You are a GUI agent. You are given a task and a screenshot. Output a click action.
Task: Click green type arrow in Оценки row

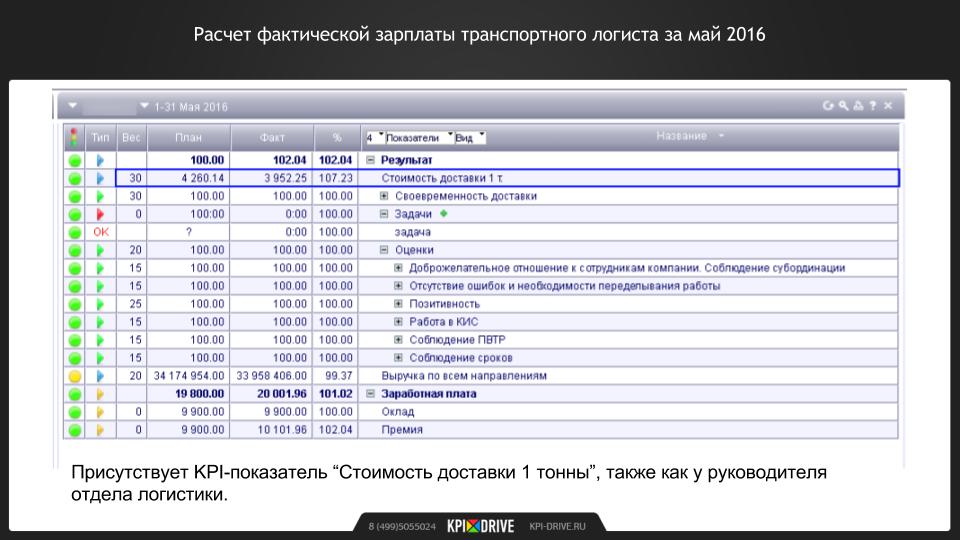click(x=100, y=250)
